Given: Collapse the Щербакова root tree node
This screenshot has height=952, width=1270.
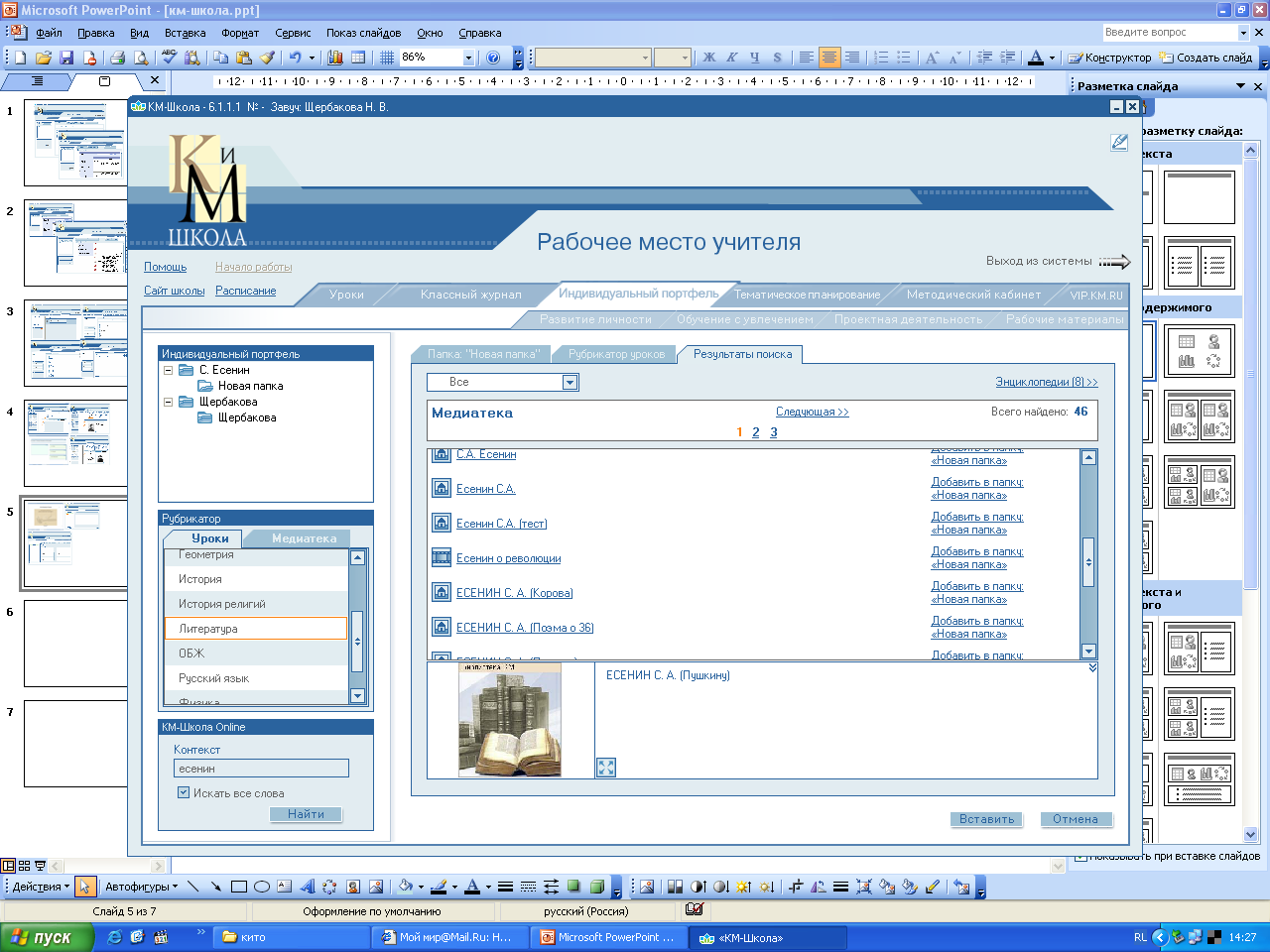Looking at the screenshot, I should point(169,402).
